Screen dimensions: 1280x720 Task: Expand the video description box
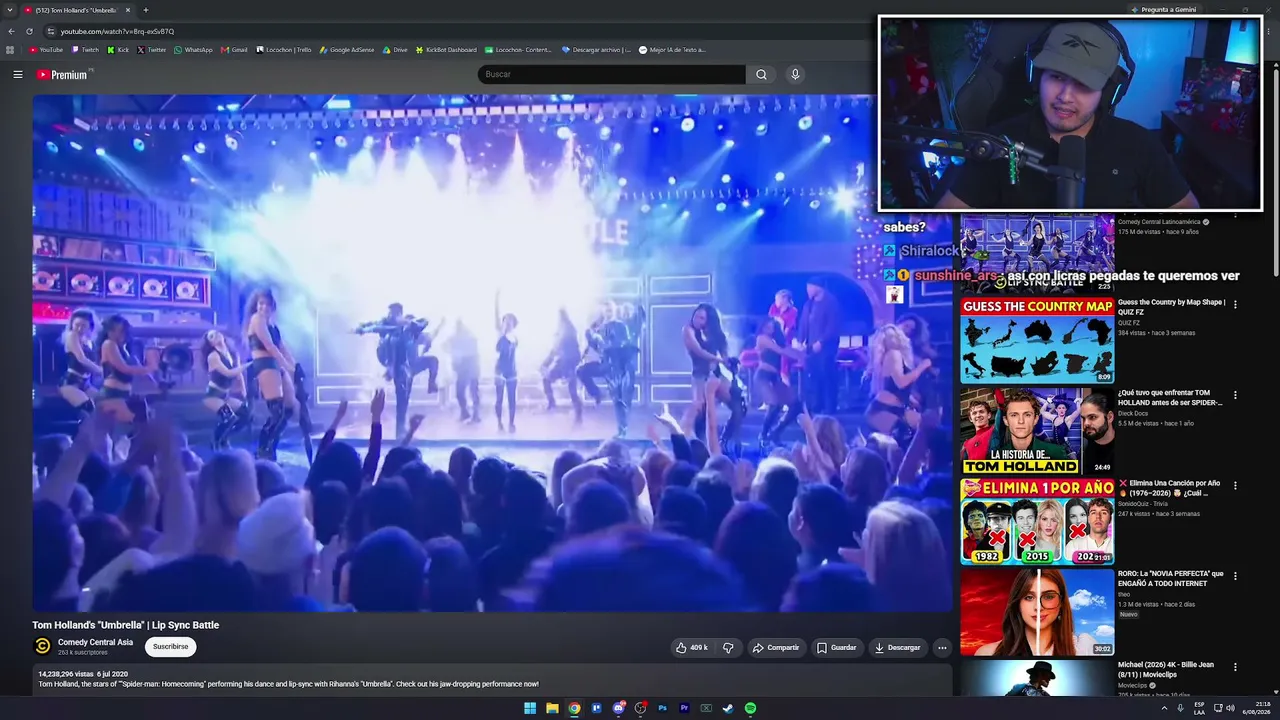point(492,680)
